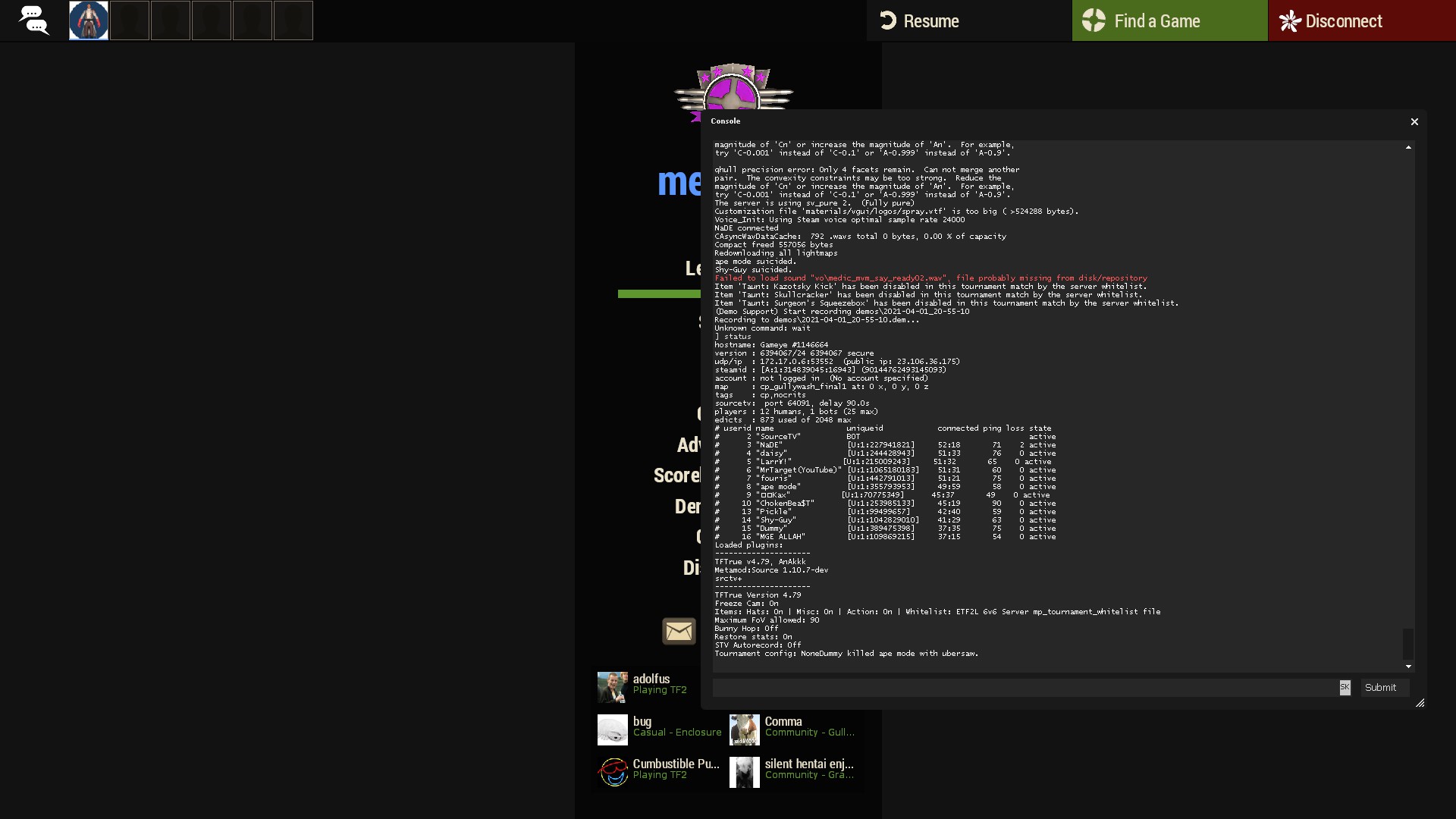This screenshot has height=819, width=1456.
Task: Click the 'Taunt: Kazotsky Kick' disabled item line
Action: coord(930,287)
